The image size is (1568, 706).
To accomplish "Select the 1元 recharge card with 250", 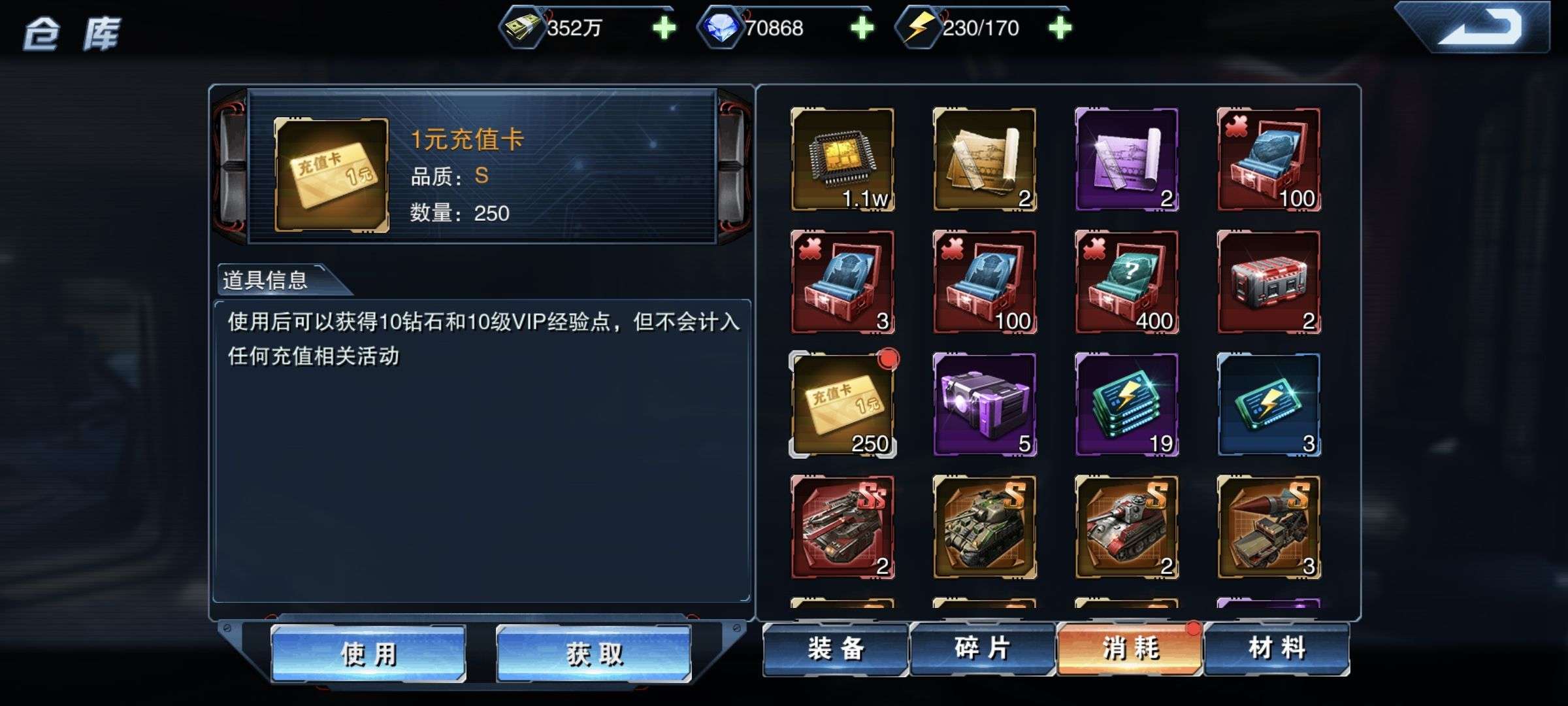I will pyautogui.click(x=842, y=405).
